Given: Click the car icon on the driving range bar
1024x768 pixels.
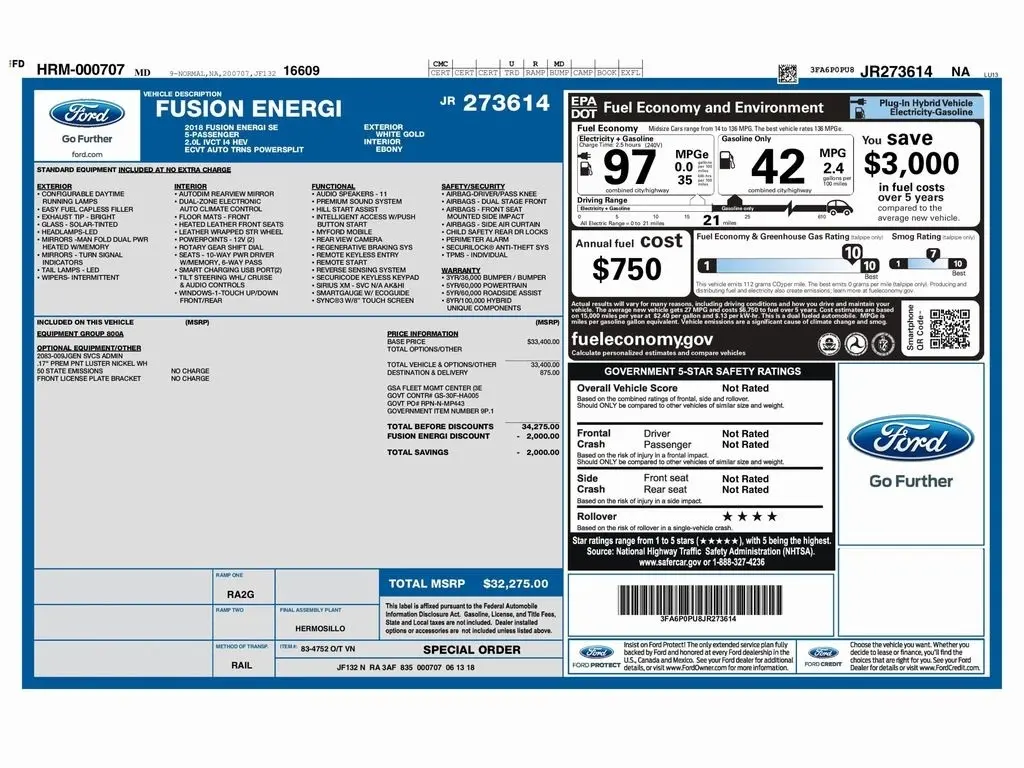Looking at the screenshot, I should (840, 209).
